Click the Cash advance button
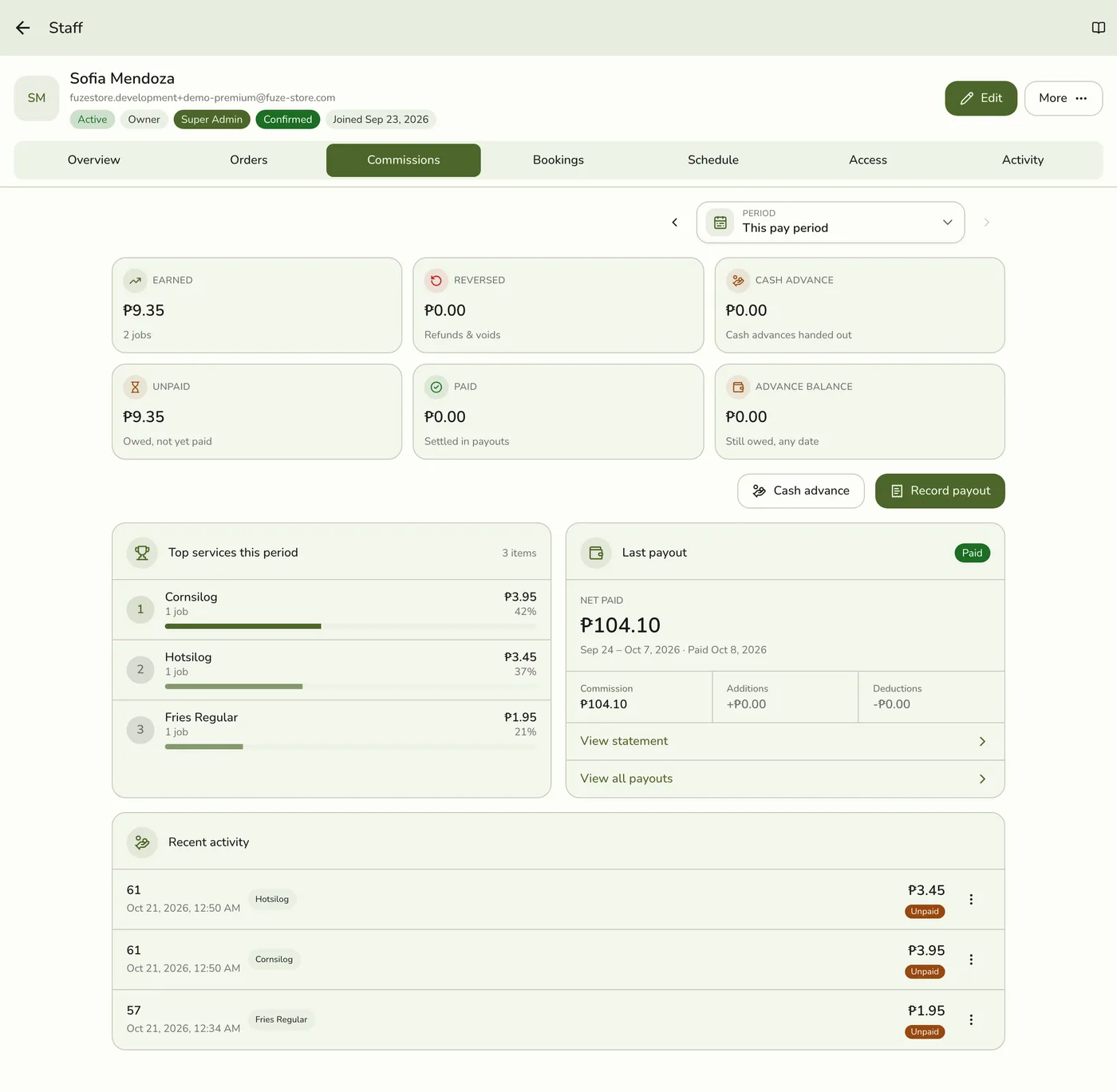The image size is (1117, 1092). [801, 491]
